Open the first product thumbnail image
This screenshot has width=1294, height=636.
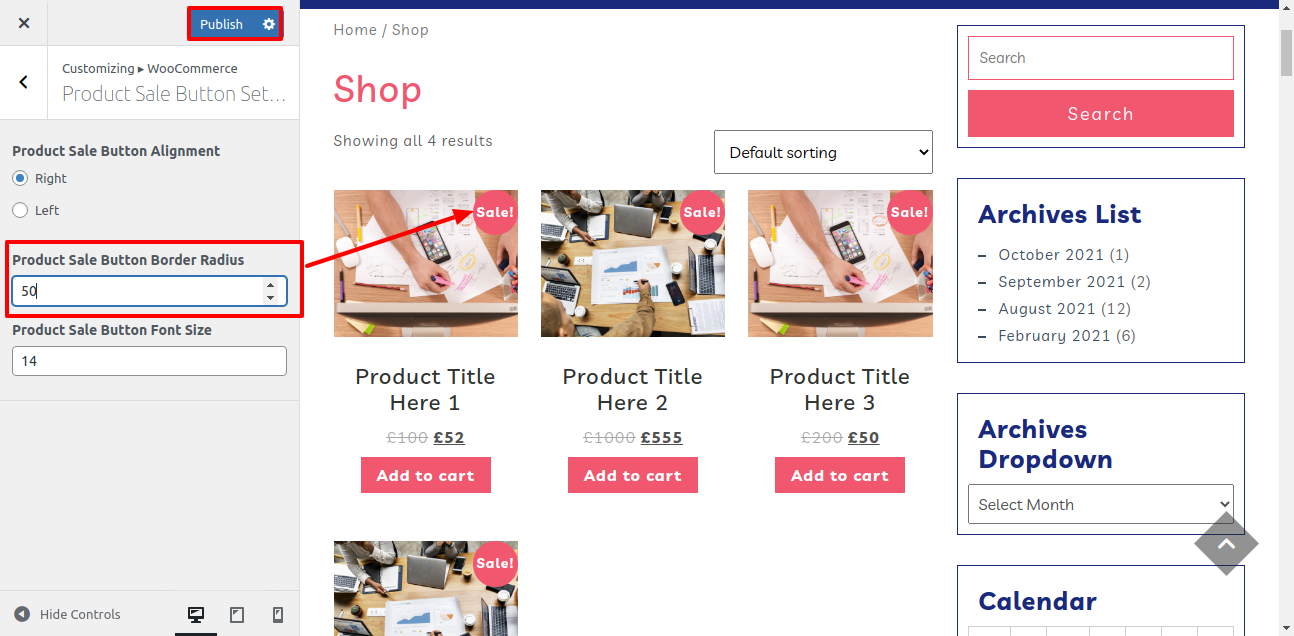pos(426,263)
